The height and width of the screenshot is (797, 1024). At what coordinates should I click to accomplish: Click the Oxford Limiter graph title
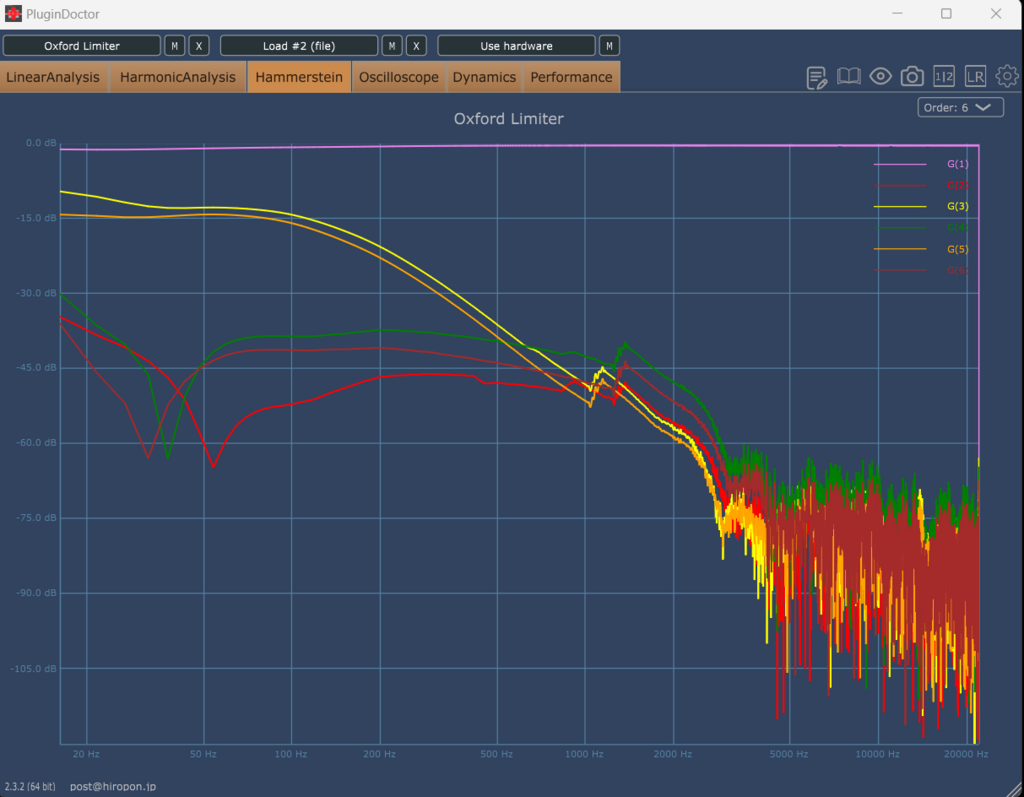tap(509, 119)
